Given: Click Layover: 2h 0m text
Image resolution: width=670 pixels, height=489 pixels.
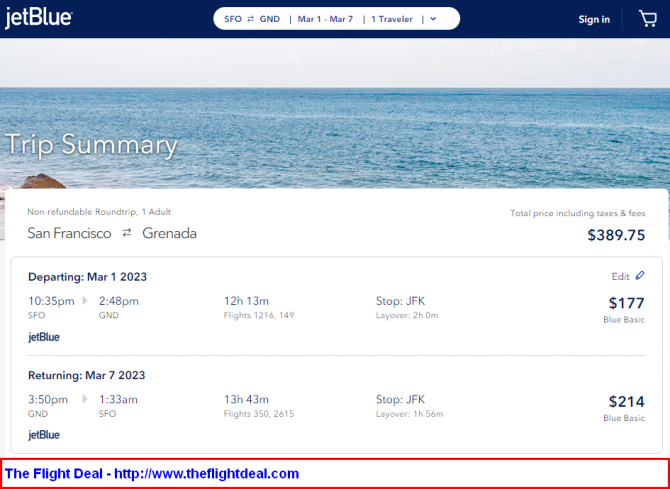Looking at the screenshot, I should pos(407,316).
